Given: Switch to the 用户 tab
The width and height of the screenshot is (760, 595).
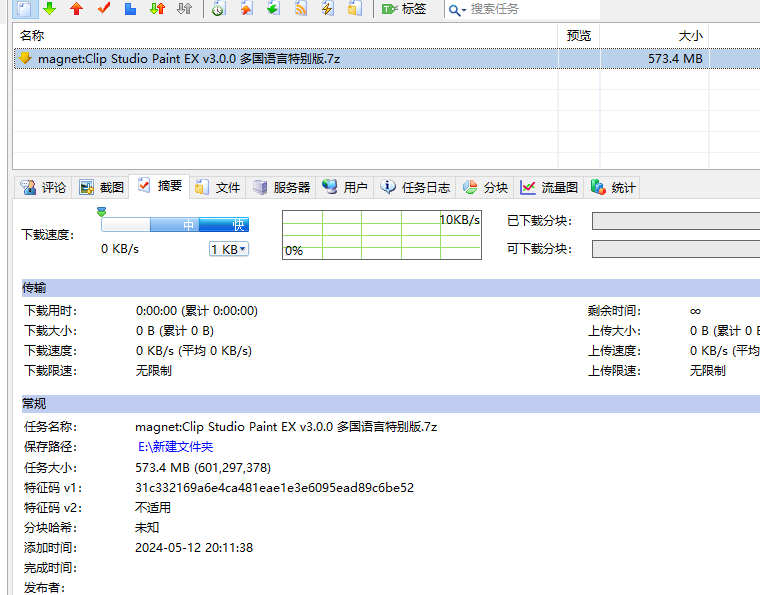Looking at the screenshot, I should (x=345, y=188).
